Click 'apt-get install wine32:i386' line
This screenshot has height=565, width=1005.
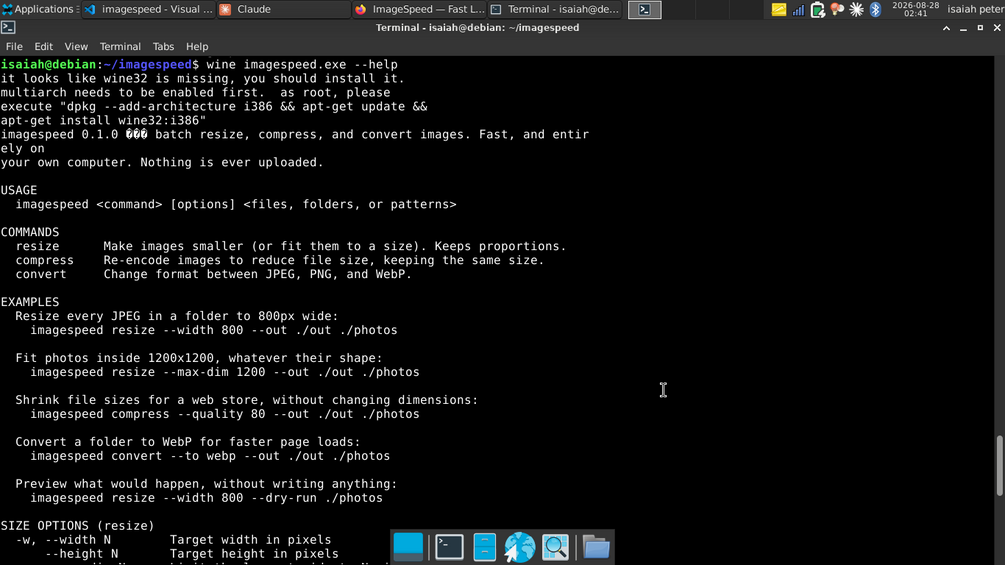(103, 120)
